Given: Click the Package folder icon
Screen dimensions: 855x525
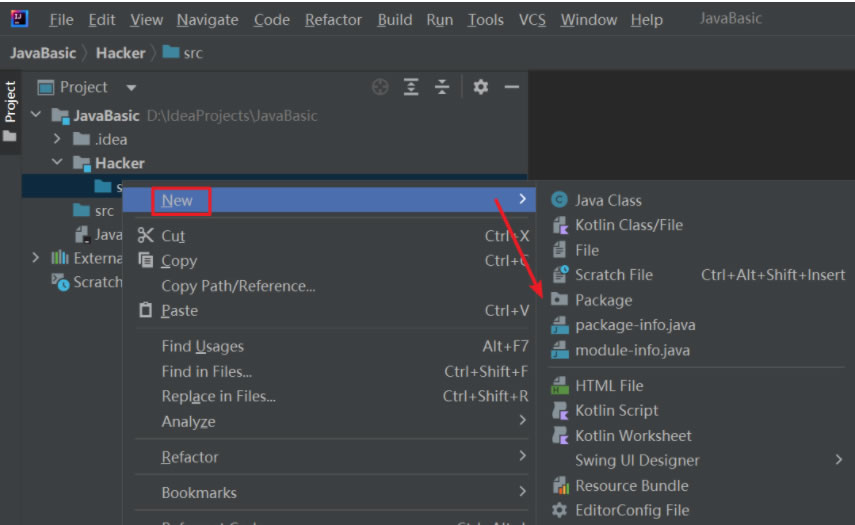Looking at the screenshot, I should pyautogui.click(x=559, y=300).
